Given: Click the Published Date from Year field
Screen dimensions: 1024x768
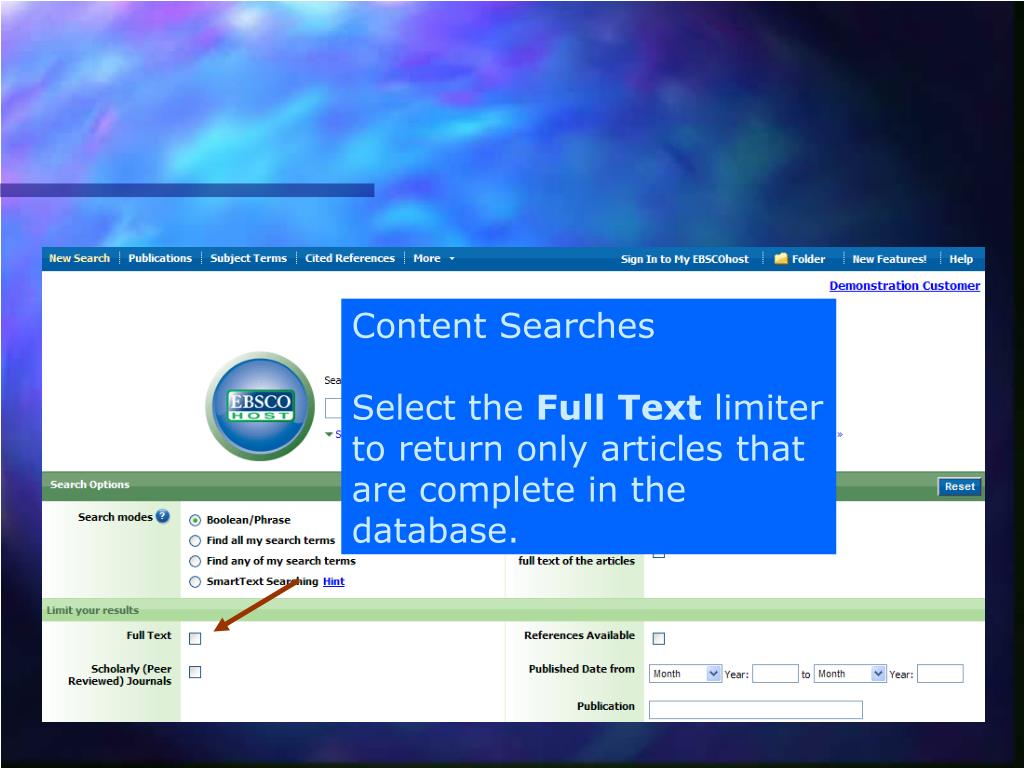Looking at the screenshot, I should tap(775, 673).
